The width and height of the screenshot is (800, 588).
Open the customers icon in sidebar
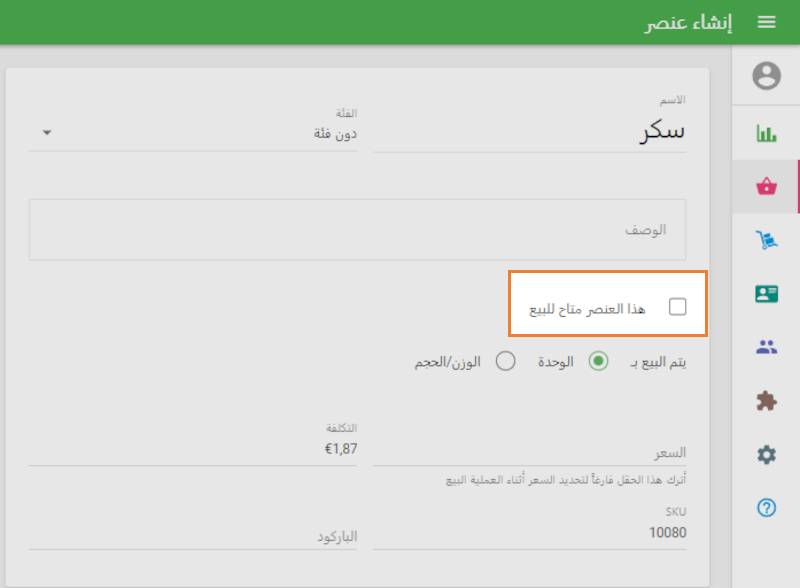click(765, 345)
